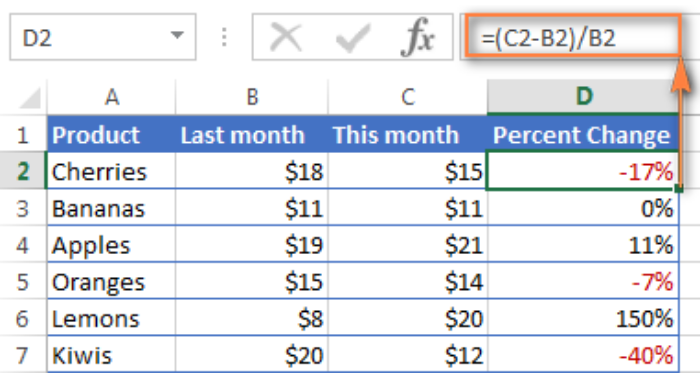
Task: Click the formula bar three-dot resize handle
Action: point(224,38)
